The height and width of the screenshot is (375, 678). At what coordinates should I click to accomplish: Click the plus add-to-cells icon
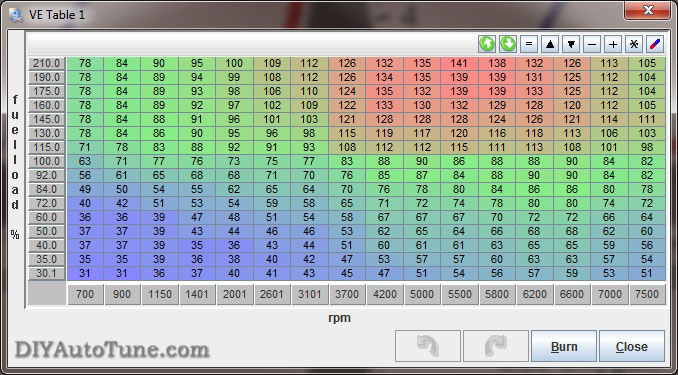point(613,44)
